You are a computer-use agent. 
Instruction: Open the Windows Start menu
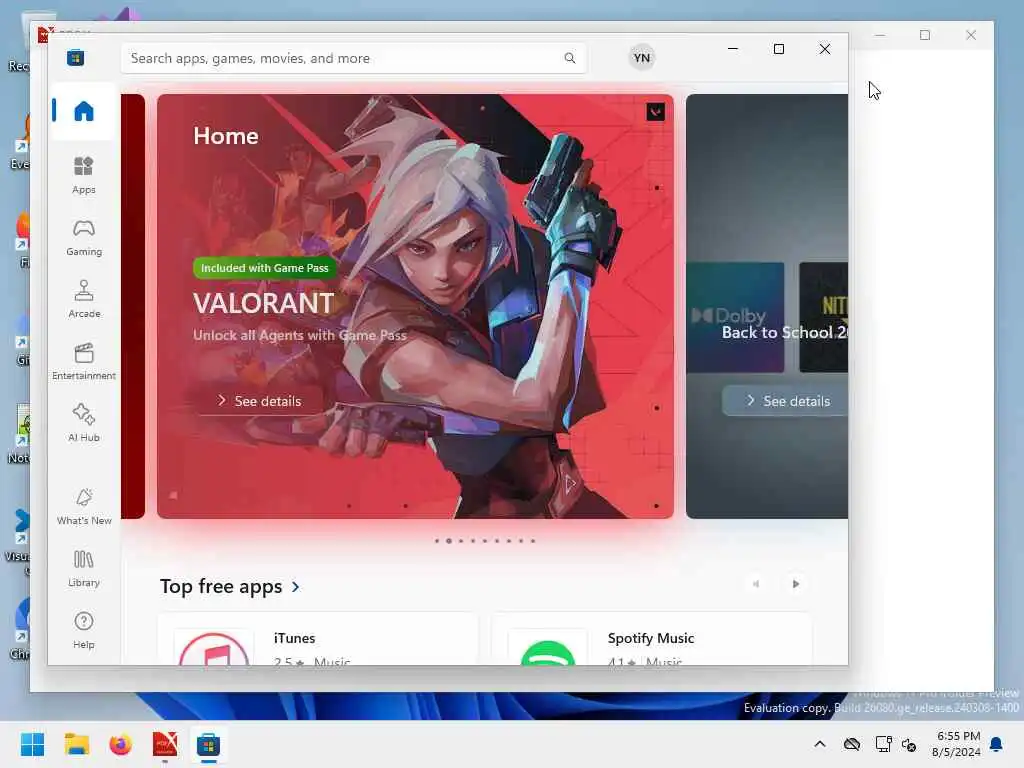coord(32,744)
